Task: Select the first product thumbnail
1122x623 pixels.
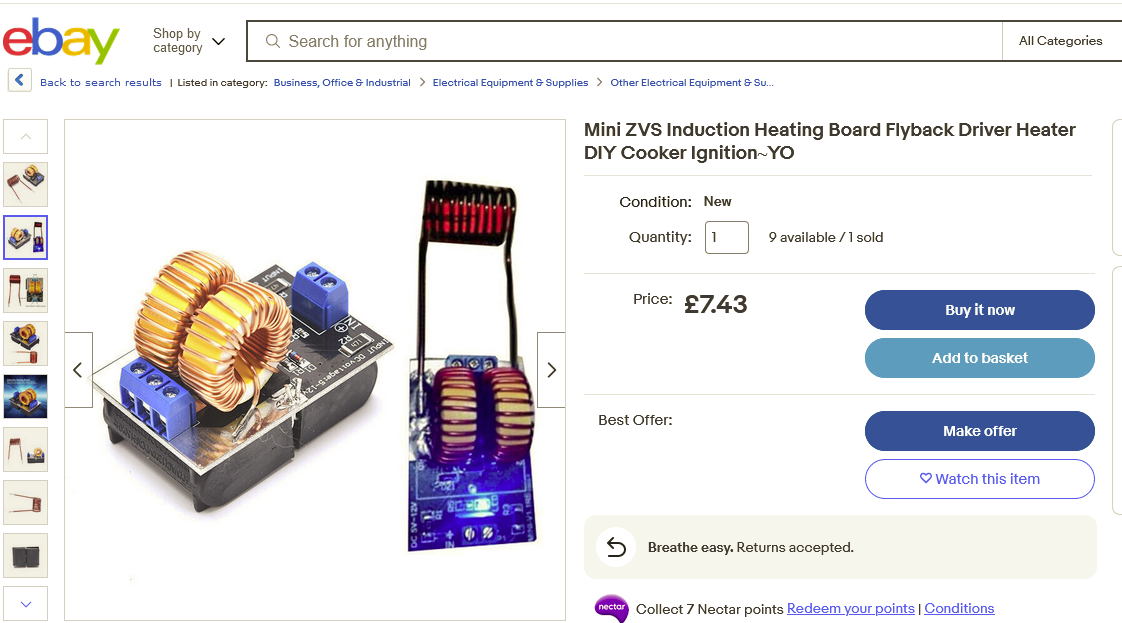Action: [x=25, y=184]
